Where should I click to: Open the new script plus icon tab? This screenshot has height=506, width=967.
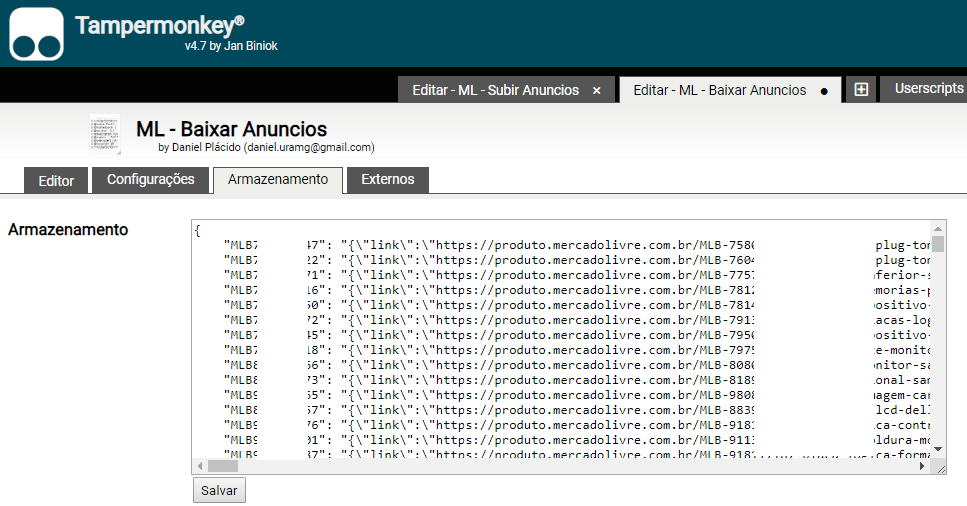pyautogui.click(x=861, y=89)
